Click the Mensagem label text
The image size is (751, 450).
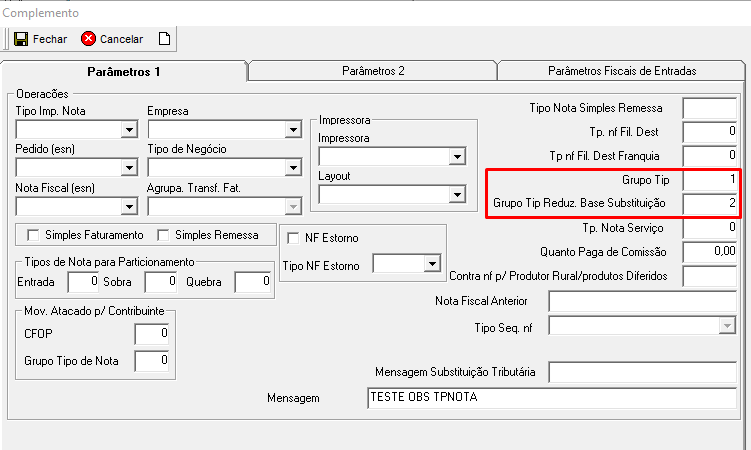pyautogui.click(x=293, y=398)
